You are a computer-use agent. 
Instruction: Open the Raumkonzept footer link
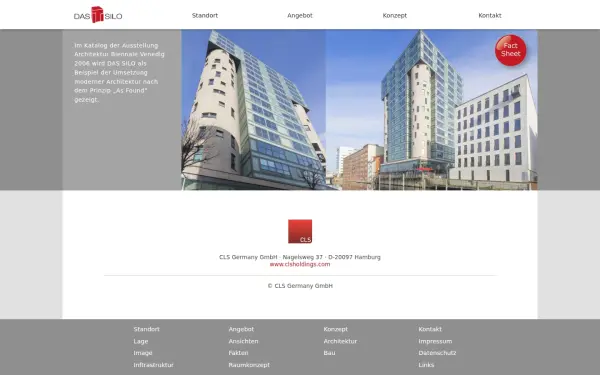pyautogui.click(x=249, y=365)
